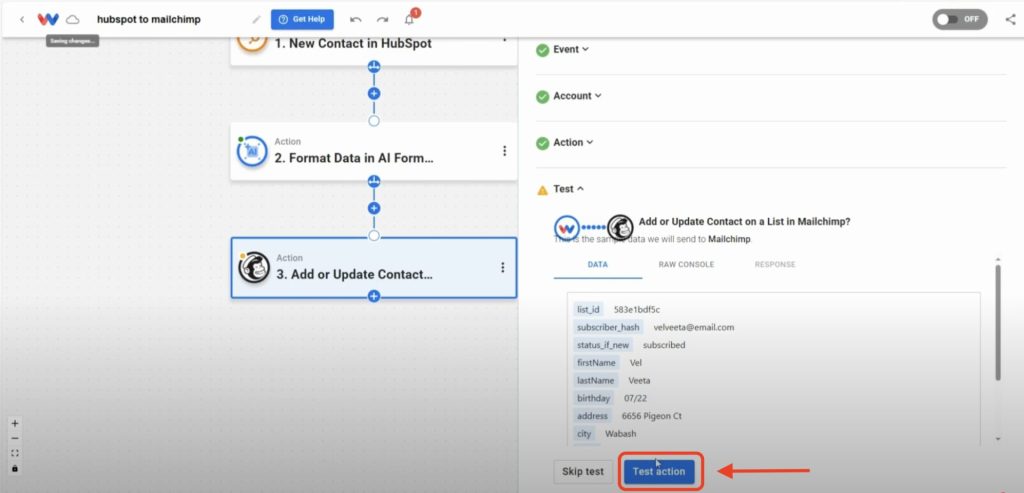Open the Get Help button
The height and width of the screenshot is (493, 1024).
point(302,20)
